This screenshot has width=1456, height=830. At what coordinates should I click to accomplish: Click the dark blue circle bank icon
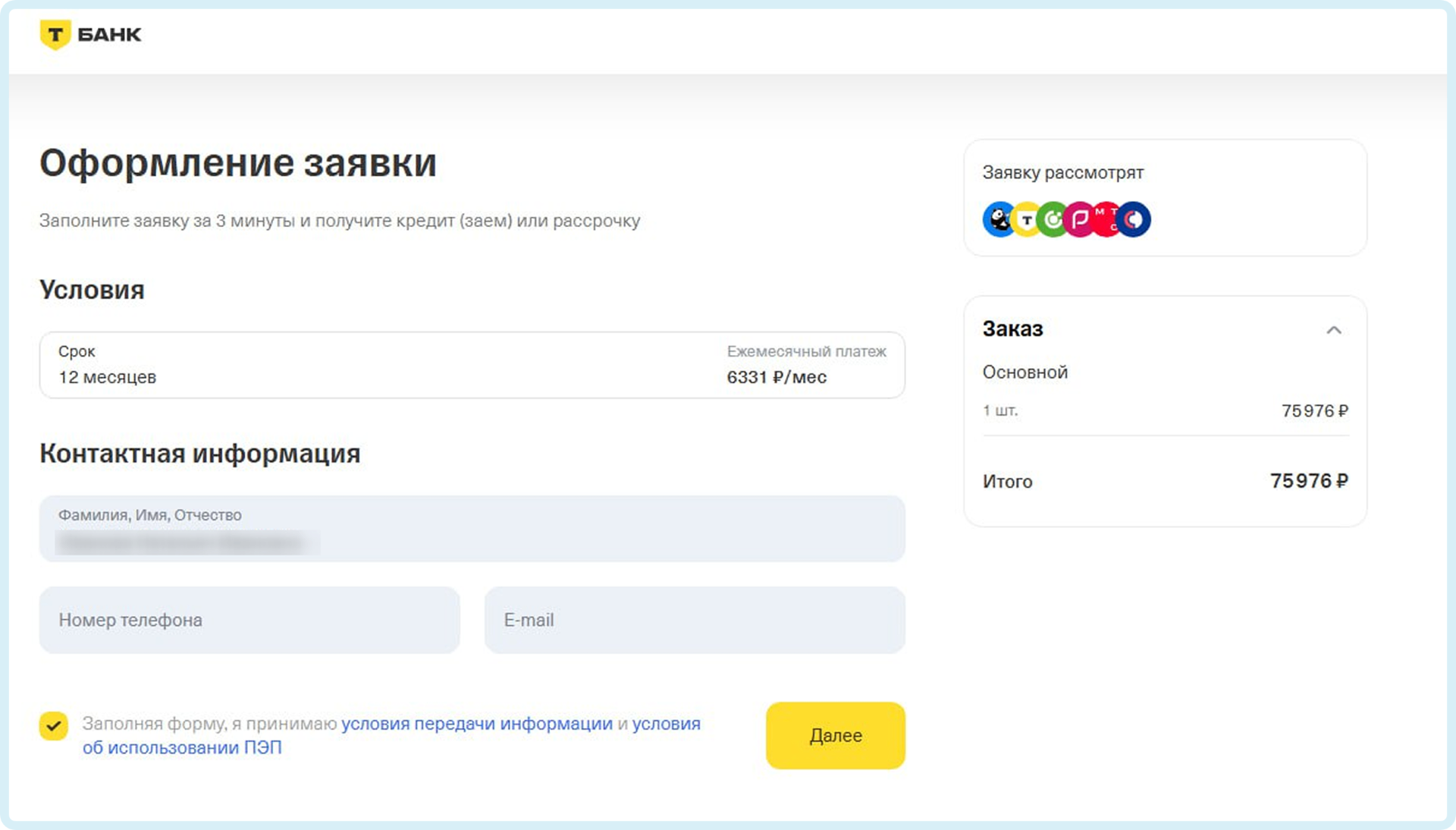pos(1135,220)
